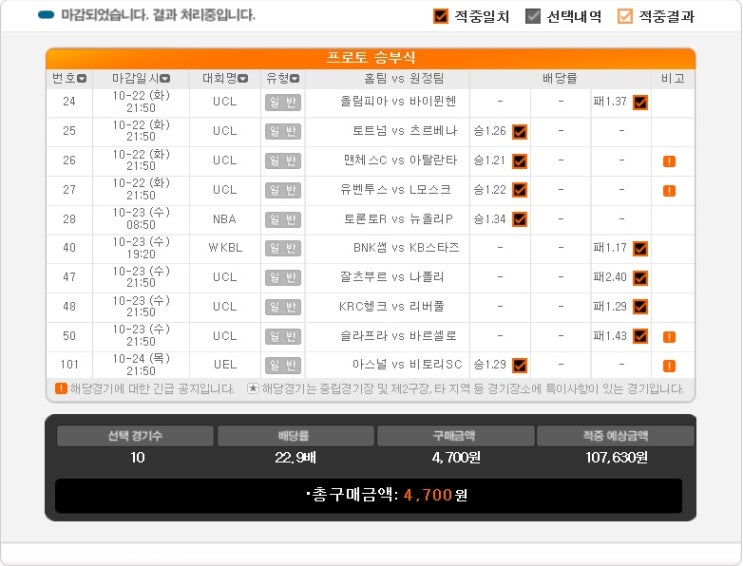Click the blue status indicator beside 마감되었습니다
743x566 pixels.
point(46,15)
